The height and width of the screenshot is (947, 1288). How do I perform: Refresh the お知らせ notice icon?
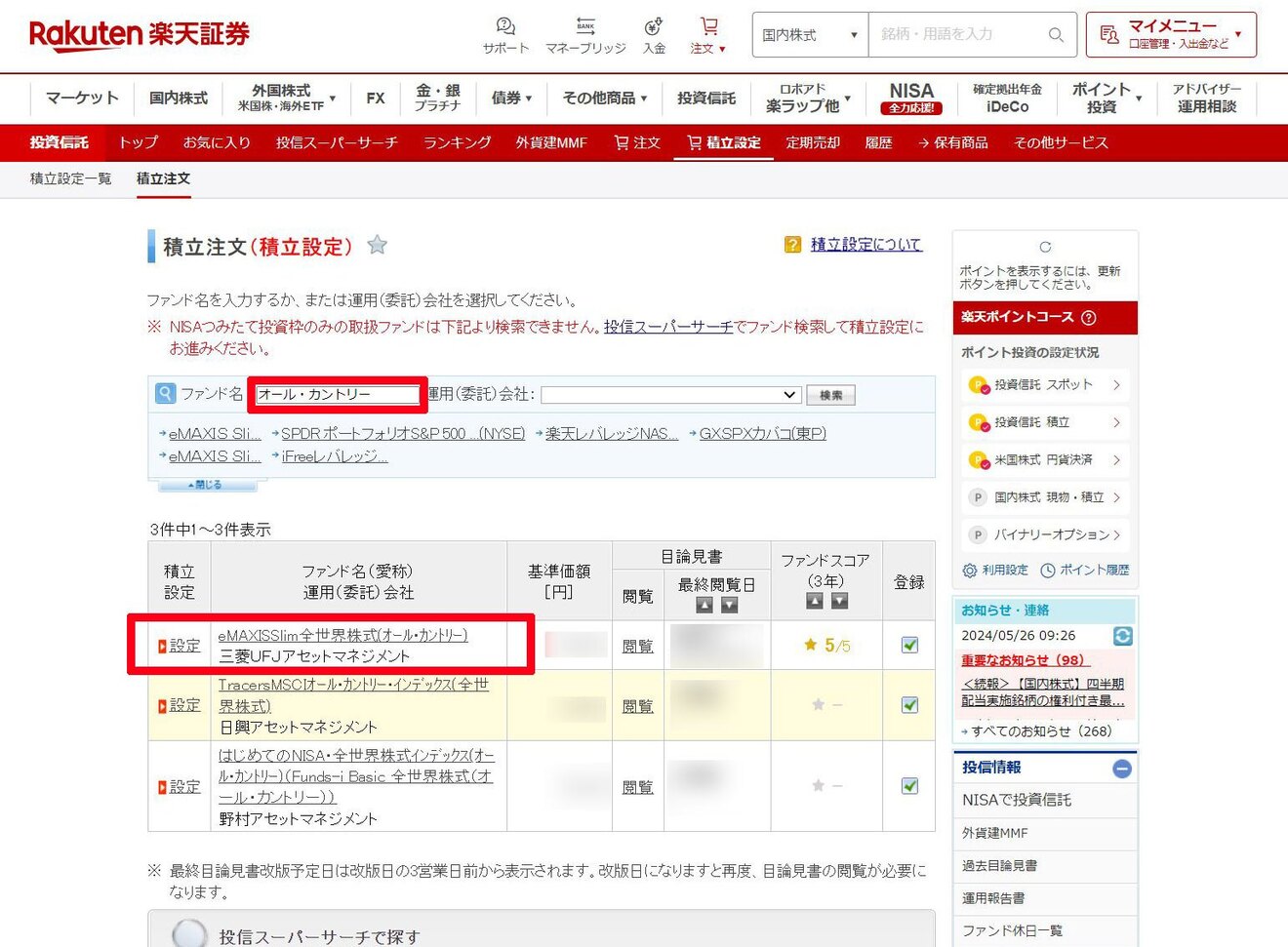[1123, 636]
